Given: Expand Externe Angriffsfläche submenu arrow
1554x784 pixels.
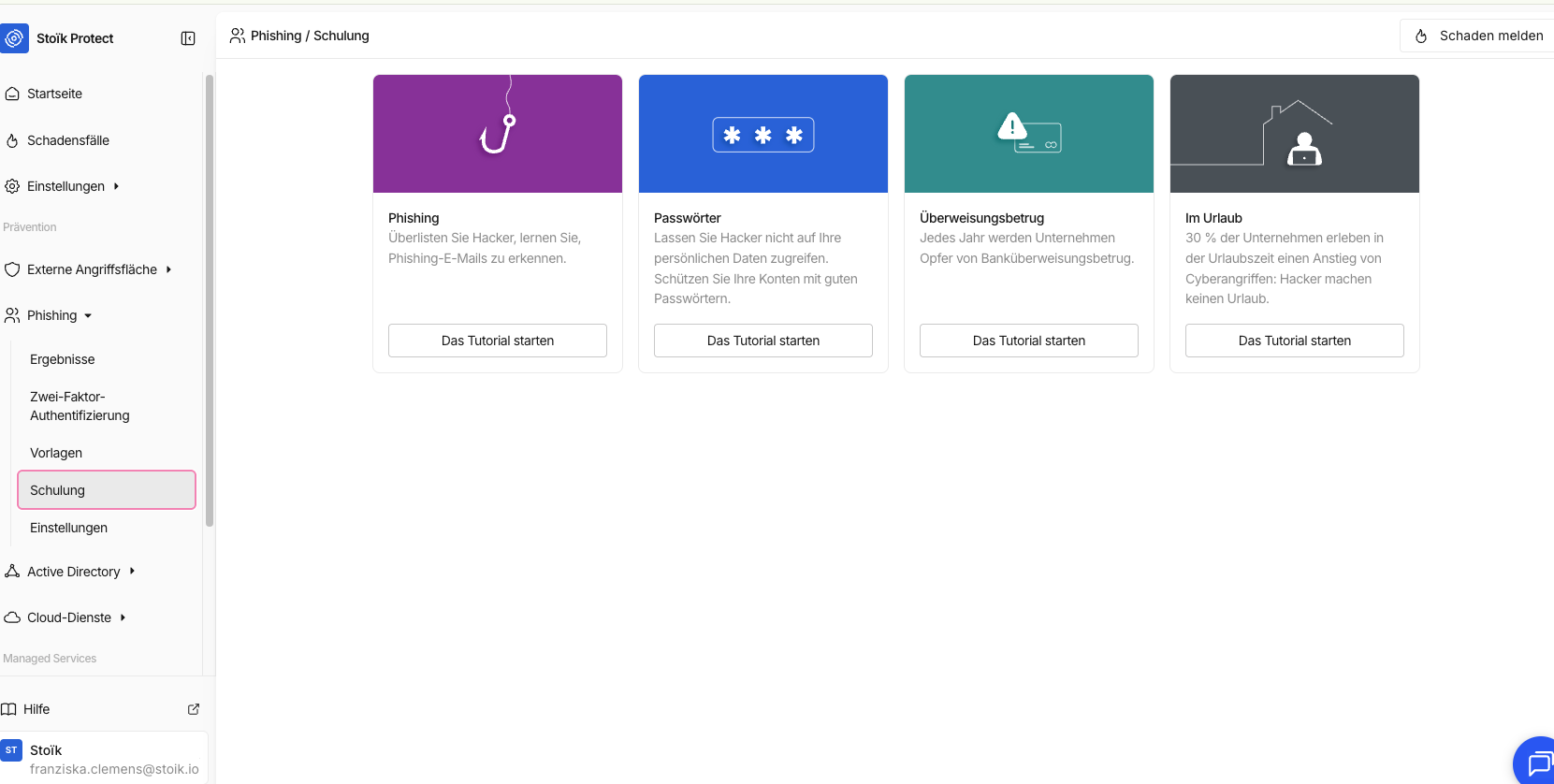Looking at the screenshot, I should click(x=168, y=269).
